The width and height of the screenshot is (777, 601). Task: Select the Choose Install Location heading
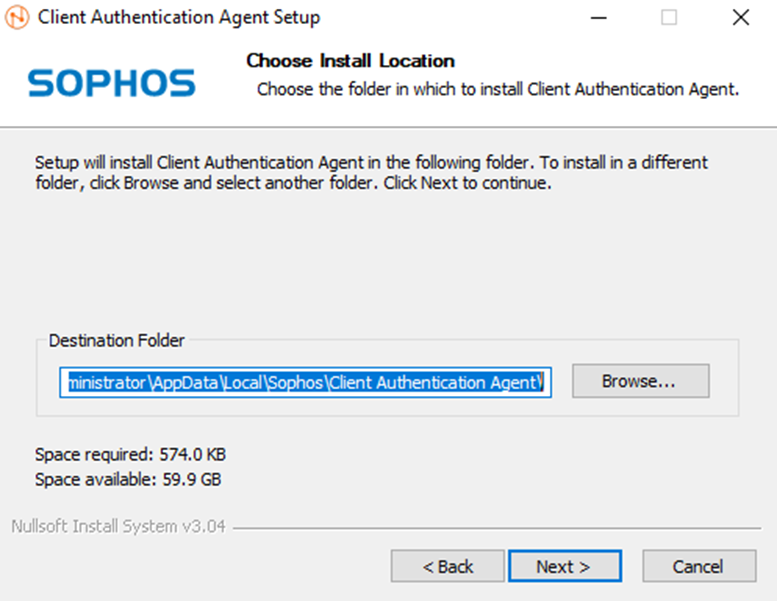point(350,61)
